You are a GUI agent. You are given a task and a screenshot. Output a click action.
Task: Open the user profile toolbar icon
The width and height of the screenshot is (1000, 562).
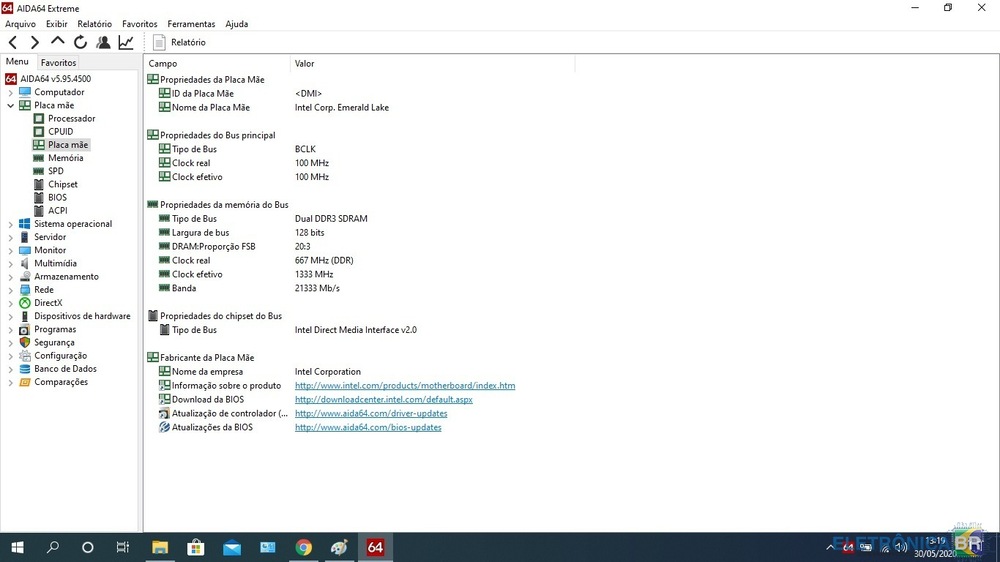tap(103, 42)
